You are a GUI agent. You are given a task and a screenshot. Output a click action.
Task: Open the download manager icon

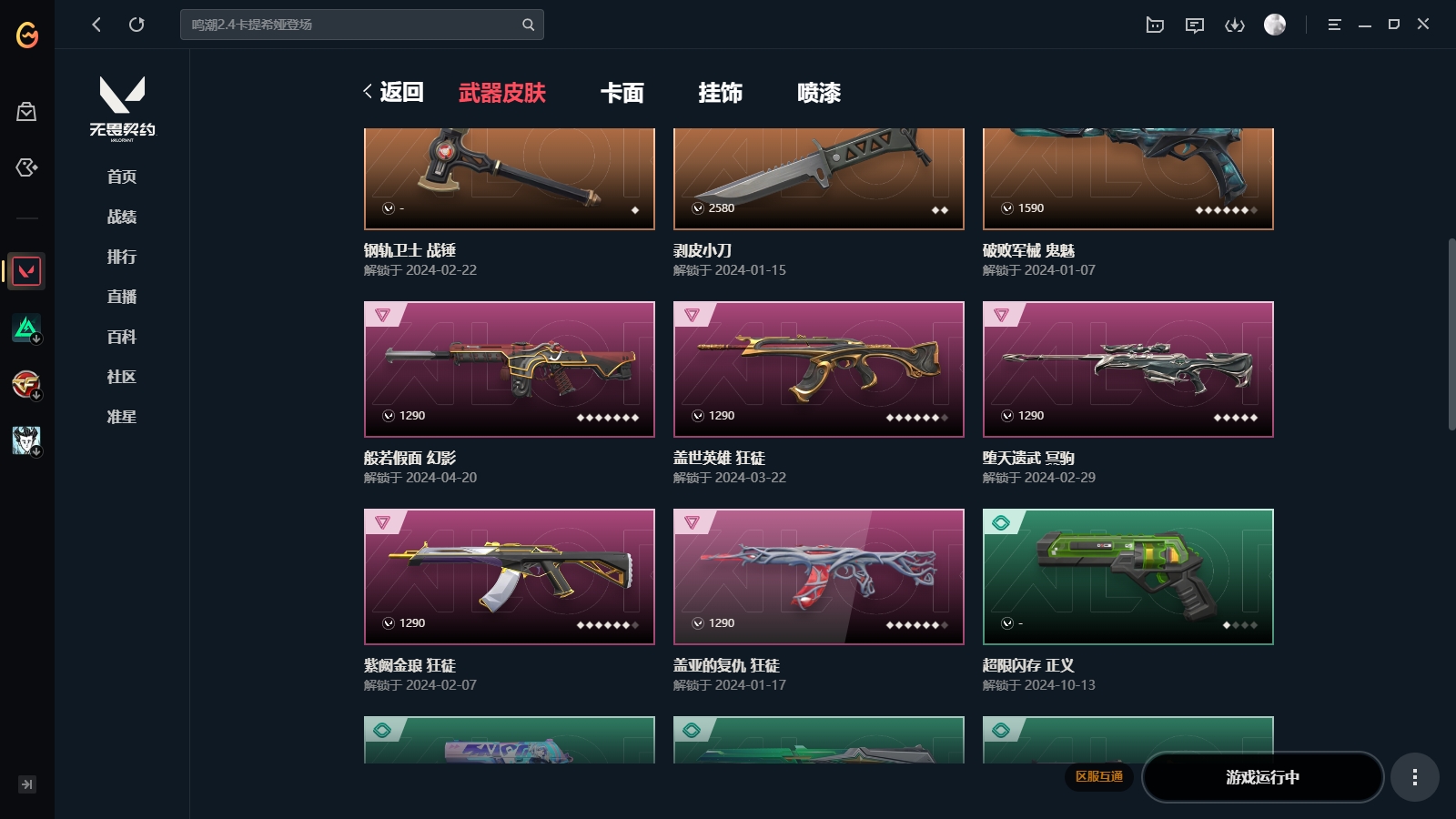click(1235, 25)
